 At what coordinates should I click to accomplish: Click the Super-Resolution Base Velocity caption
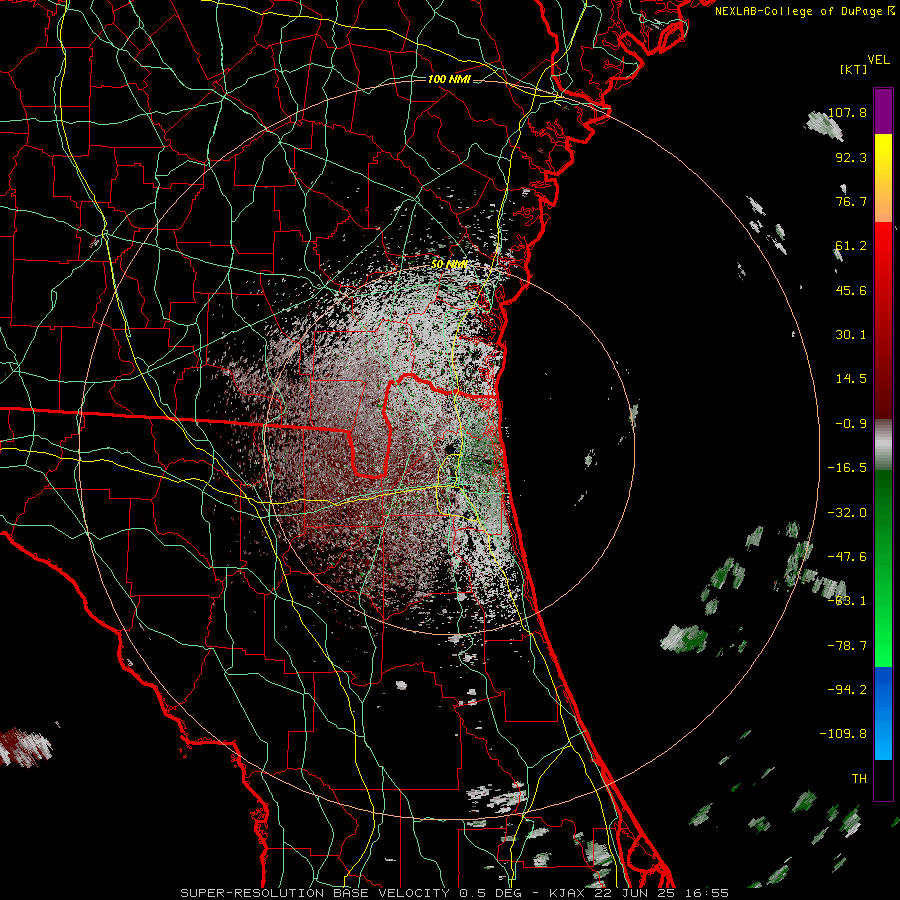(455, 893)
